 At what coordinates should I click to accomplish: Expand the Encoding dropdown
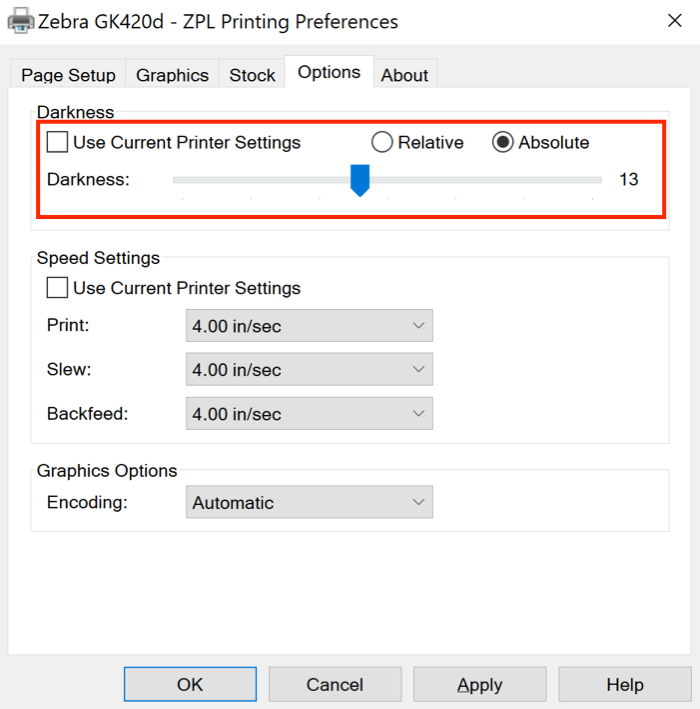(309, 503)
